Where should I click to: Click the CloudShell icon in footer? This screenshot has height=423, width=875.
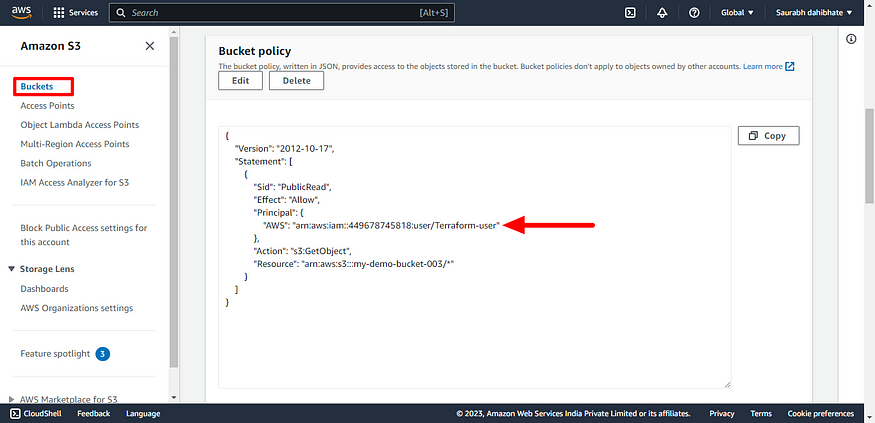tap(16, 414)
